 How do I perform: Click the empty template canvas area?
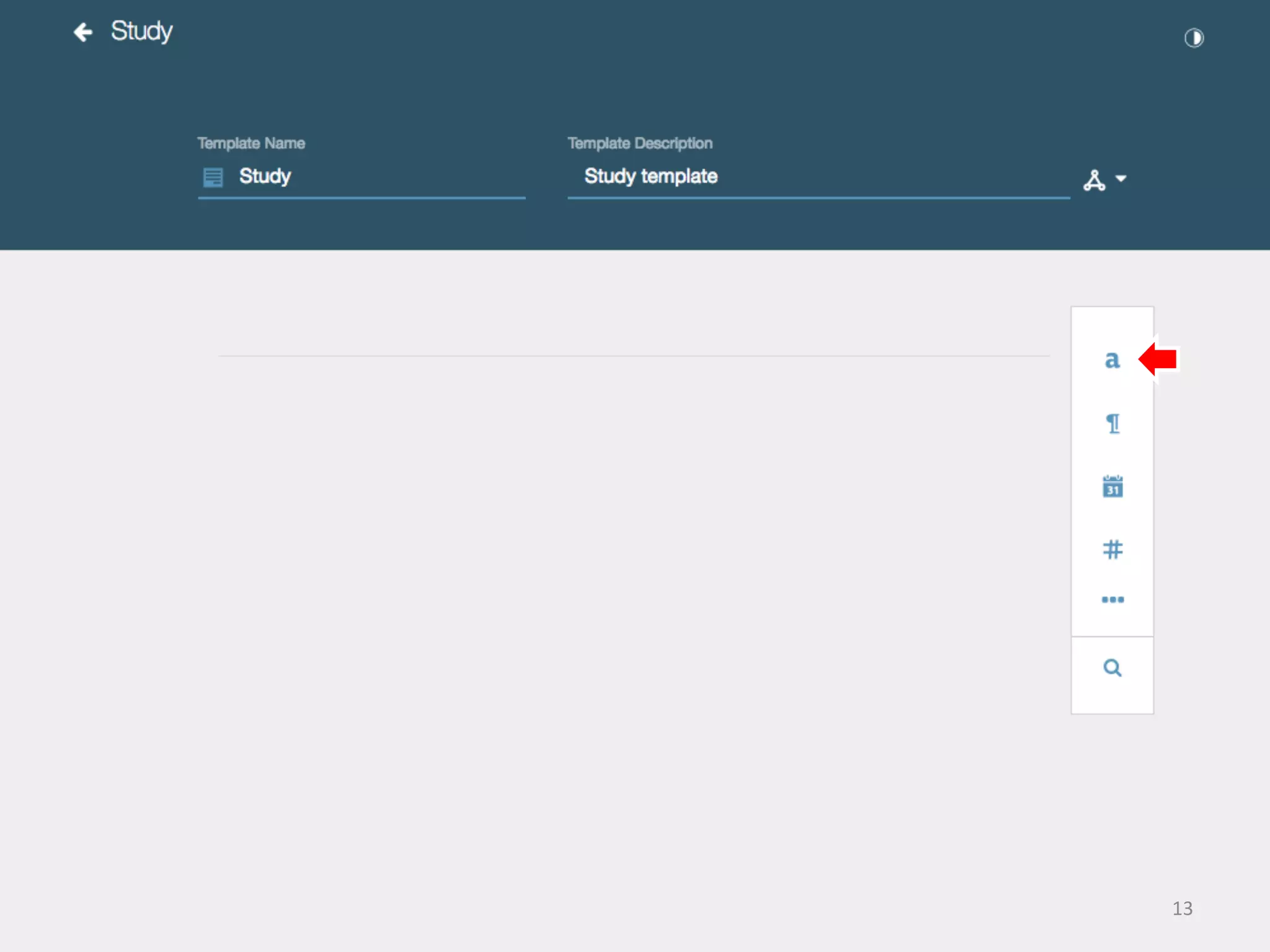click(620, 558)
